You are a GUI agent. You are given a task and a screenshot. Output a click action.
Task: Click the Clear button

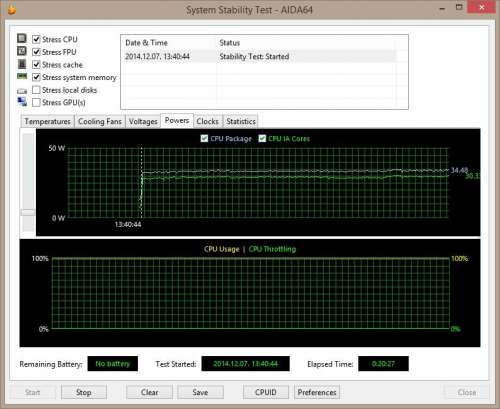click(x=149, y=392)
